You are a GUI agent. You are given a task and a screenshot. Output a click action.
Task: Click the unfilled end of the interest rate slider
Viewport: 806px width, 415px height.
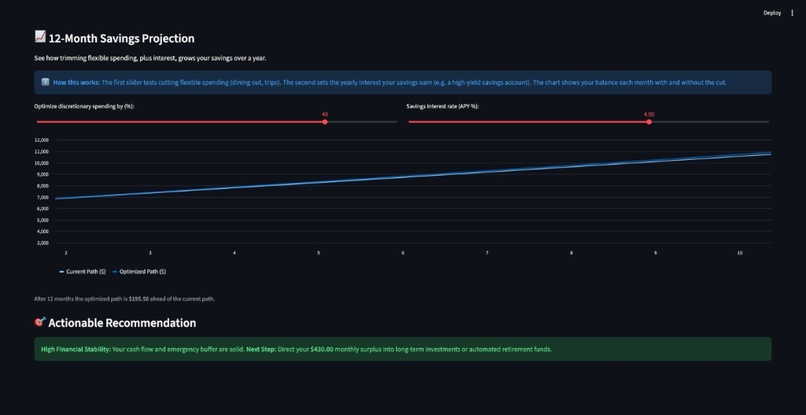(x=710, y=122)
